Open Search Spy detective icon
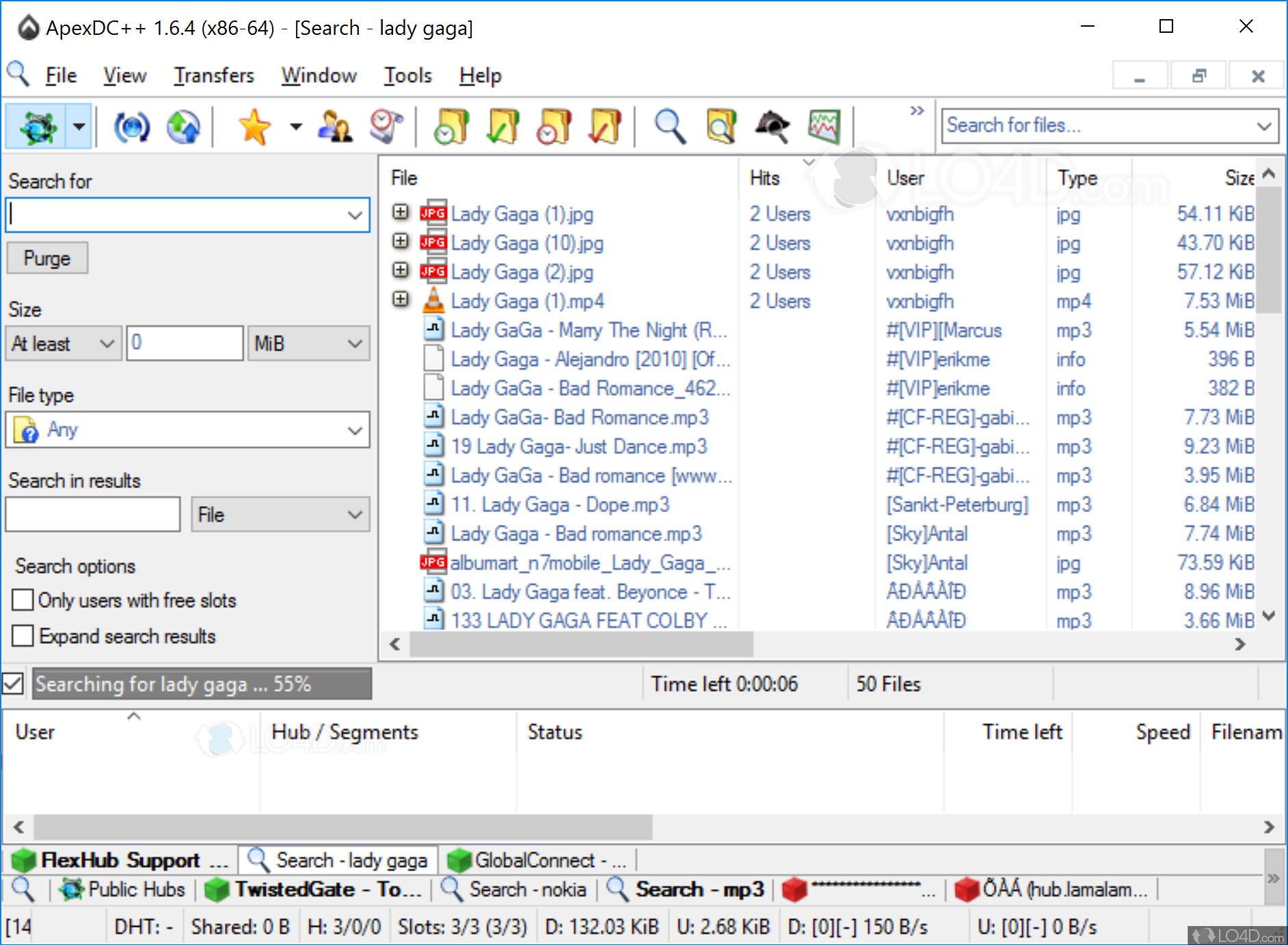 (772, 126)
